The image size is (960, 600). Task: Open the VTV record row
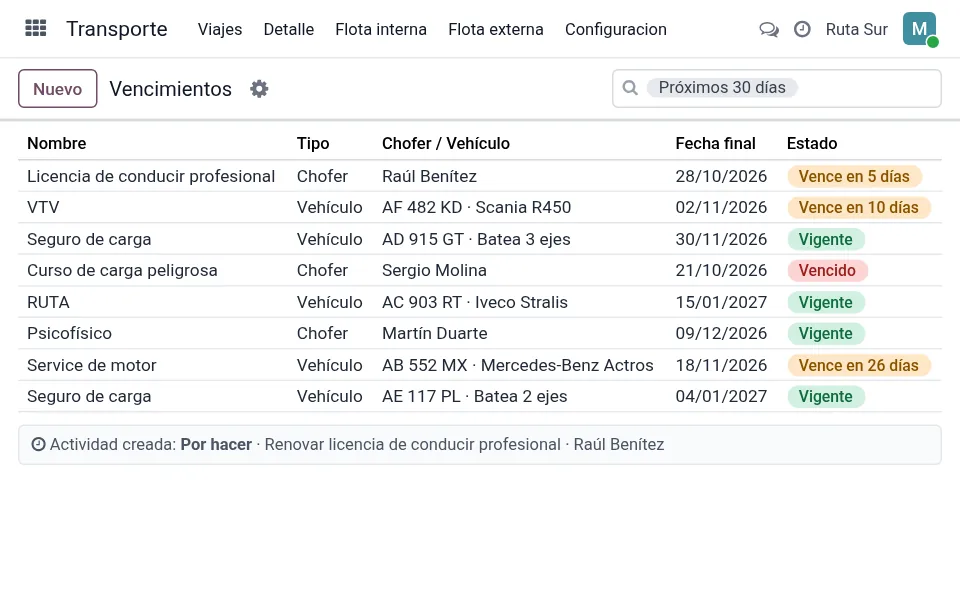[x=480, y=208]
